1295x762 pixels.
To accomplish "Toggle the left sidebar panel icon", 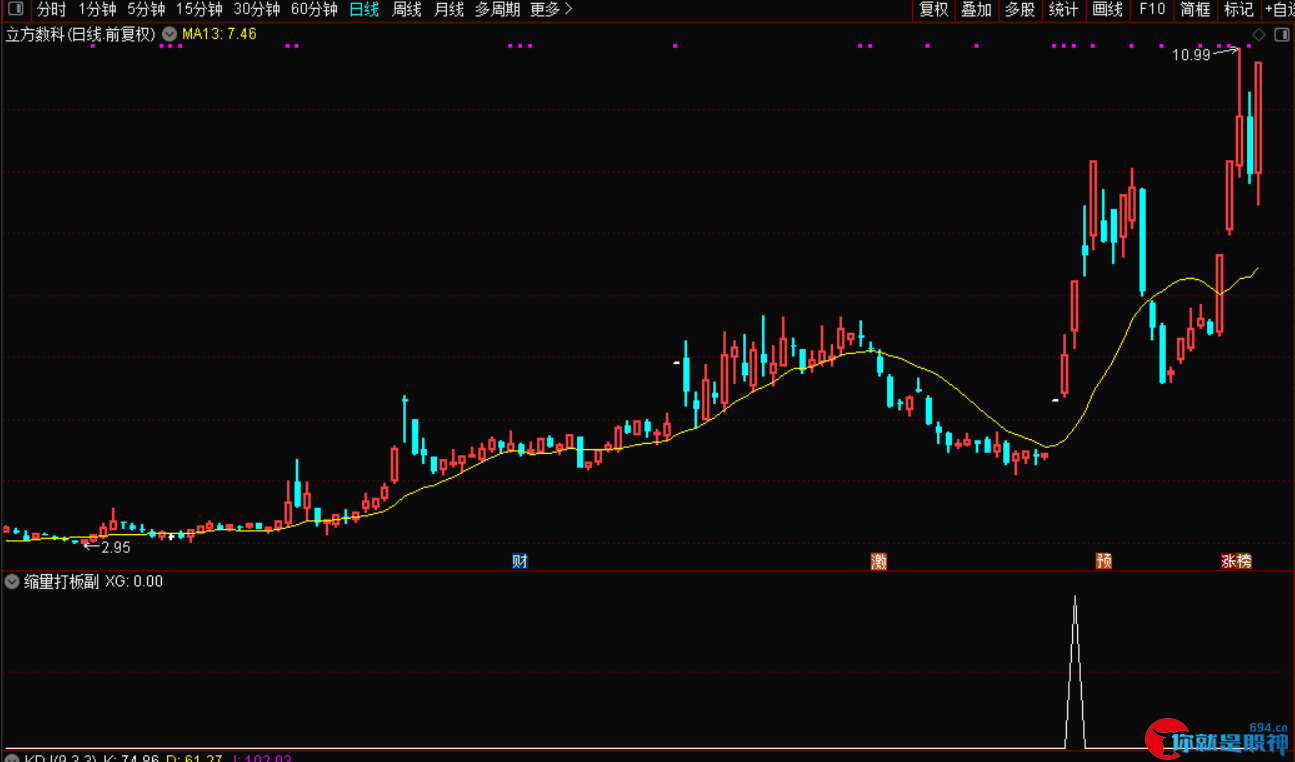I will 15,10.
